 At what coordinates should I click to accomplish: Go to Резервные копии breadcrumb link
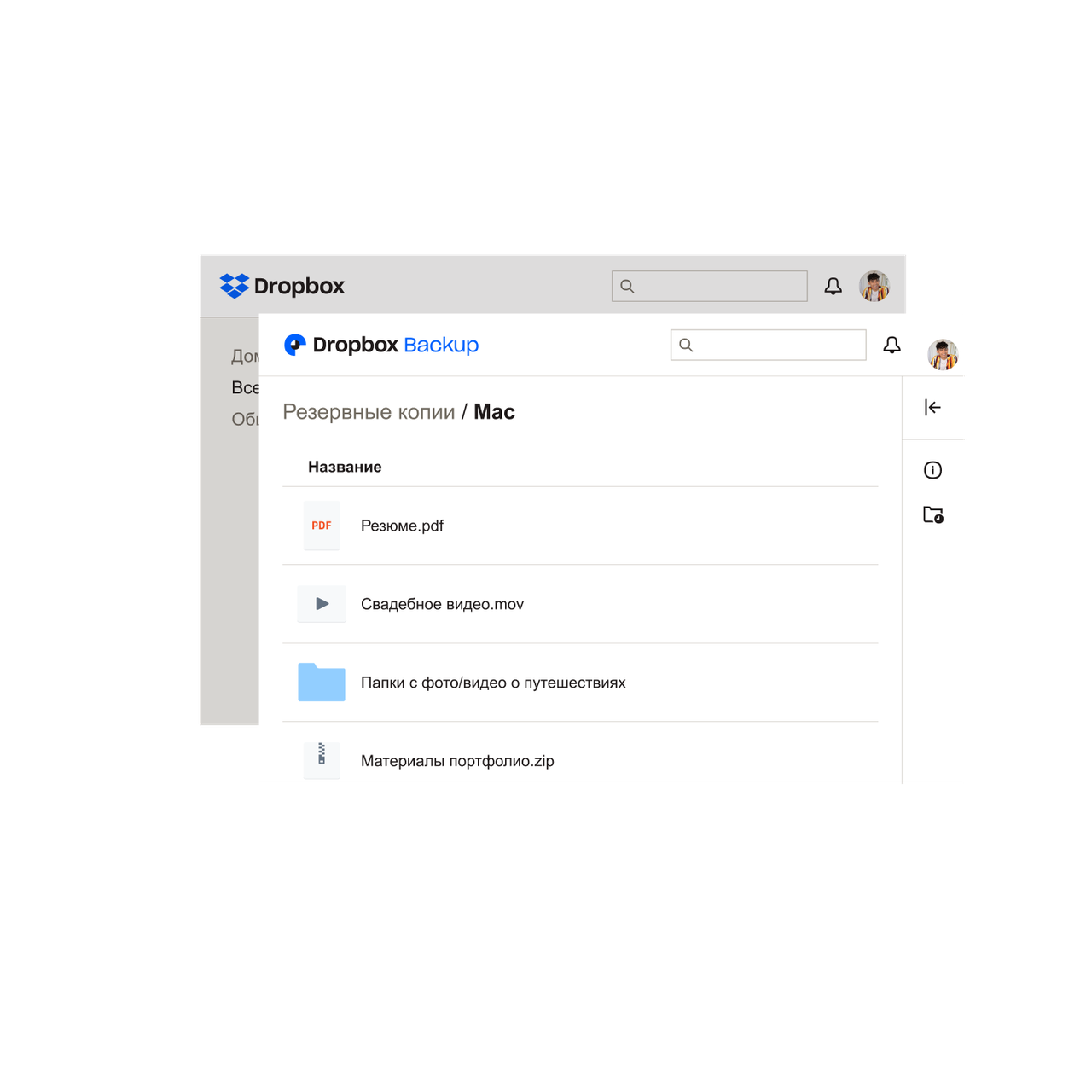[x=369, y=412]
